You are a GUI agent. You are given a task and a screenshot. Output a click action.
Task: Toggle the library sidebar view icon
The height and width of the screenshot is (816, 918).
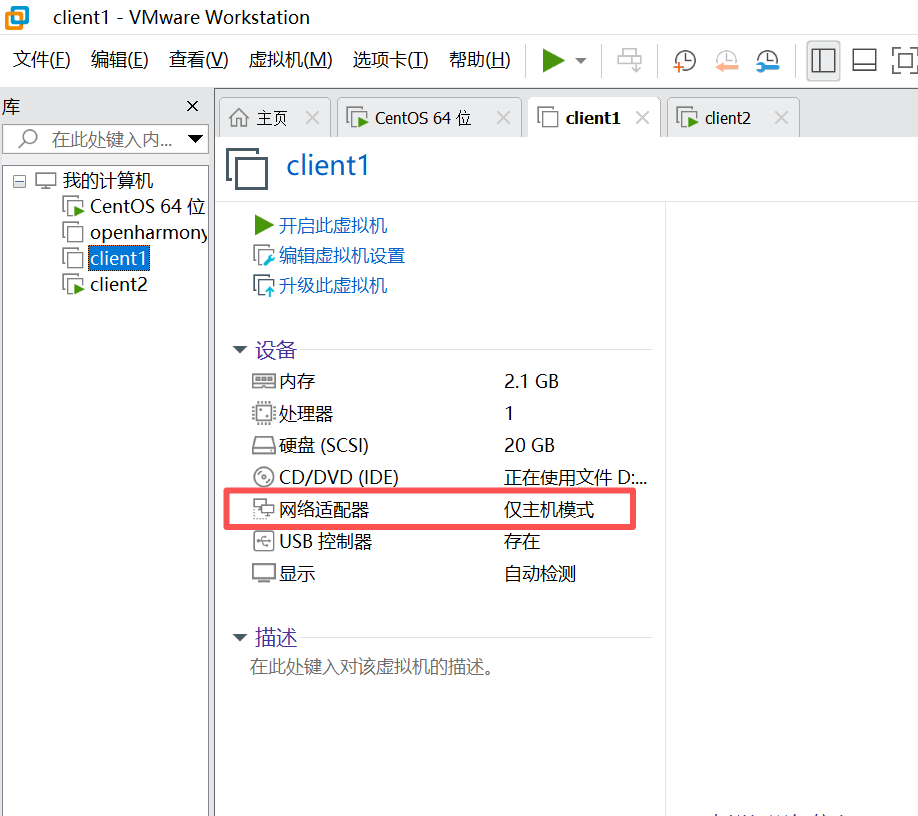click(823, 60)
